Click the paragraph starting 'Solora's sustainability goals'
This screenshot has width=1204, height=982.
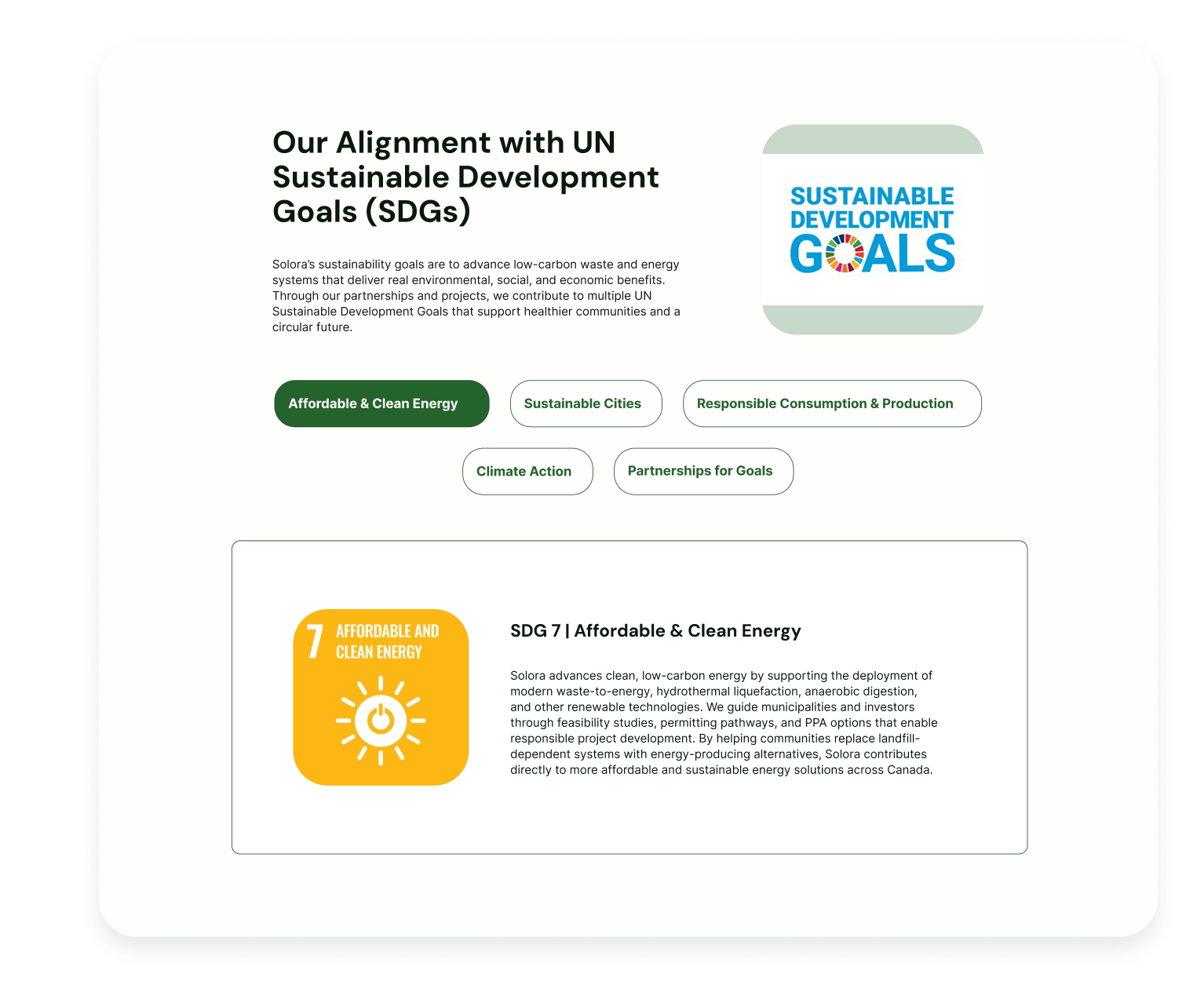pyautogui.click(x=476, y=295)
